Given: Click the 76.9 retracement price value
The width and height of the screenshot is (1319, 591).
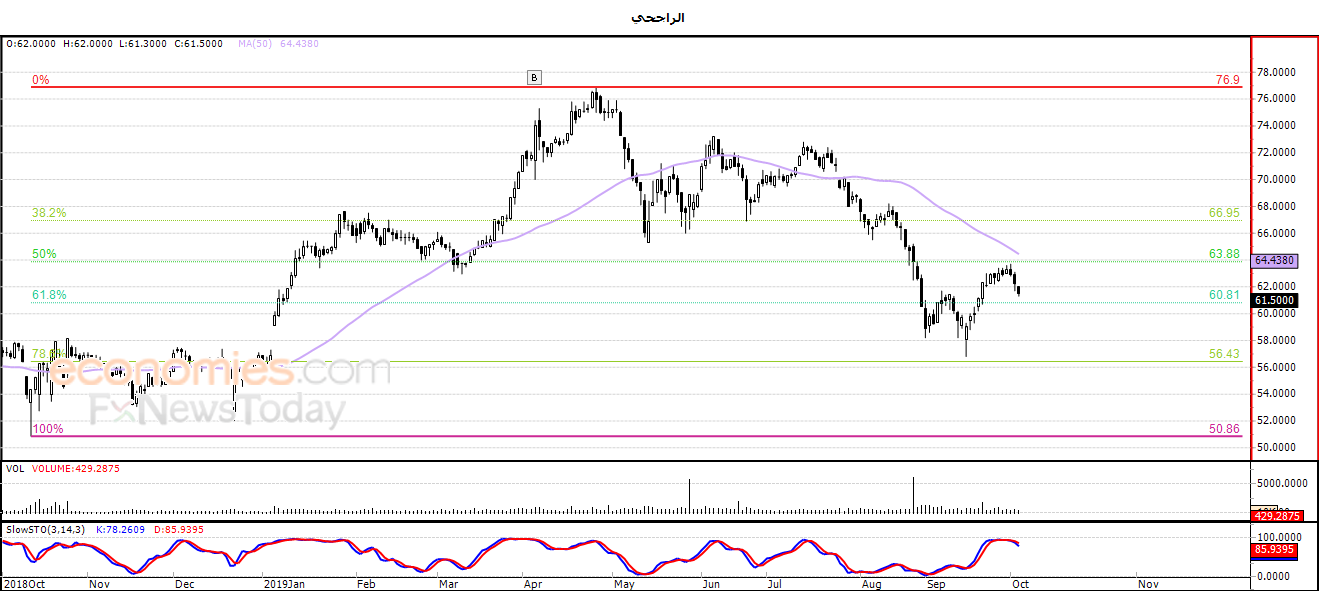Looking at the screenshot, I should coord(1228,79).
